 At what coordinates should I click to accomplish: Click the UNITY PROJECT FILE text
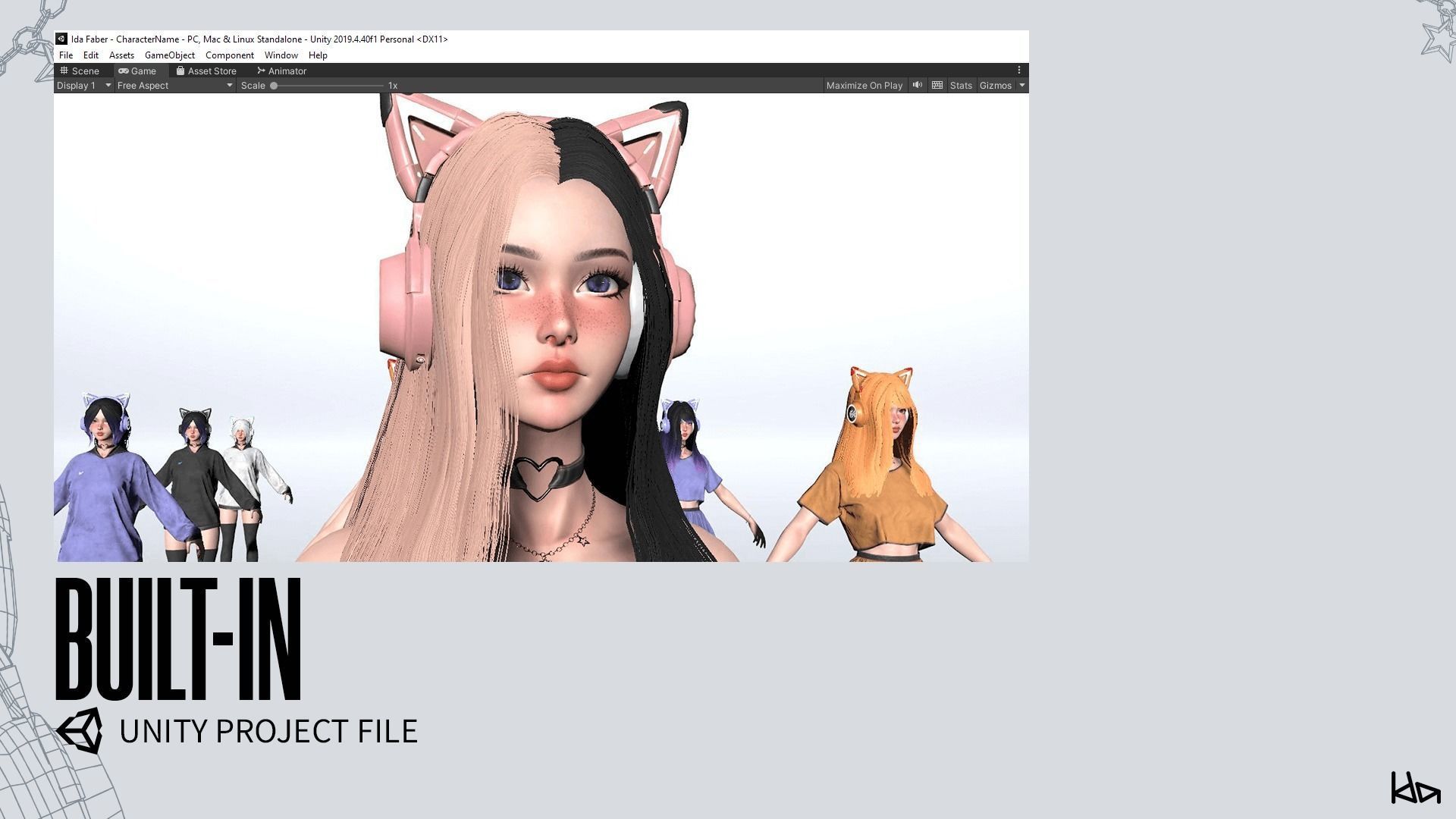click(x=268, y=731)
